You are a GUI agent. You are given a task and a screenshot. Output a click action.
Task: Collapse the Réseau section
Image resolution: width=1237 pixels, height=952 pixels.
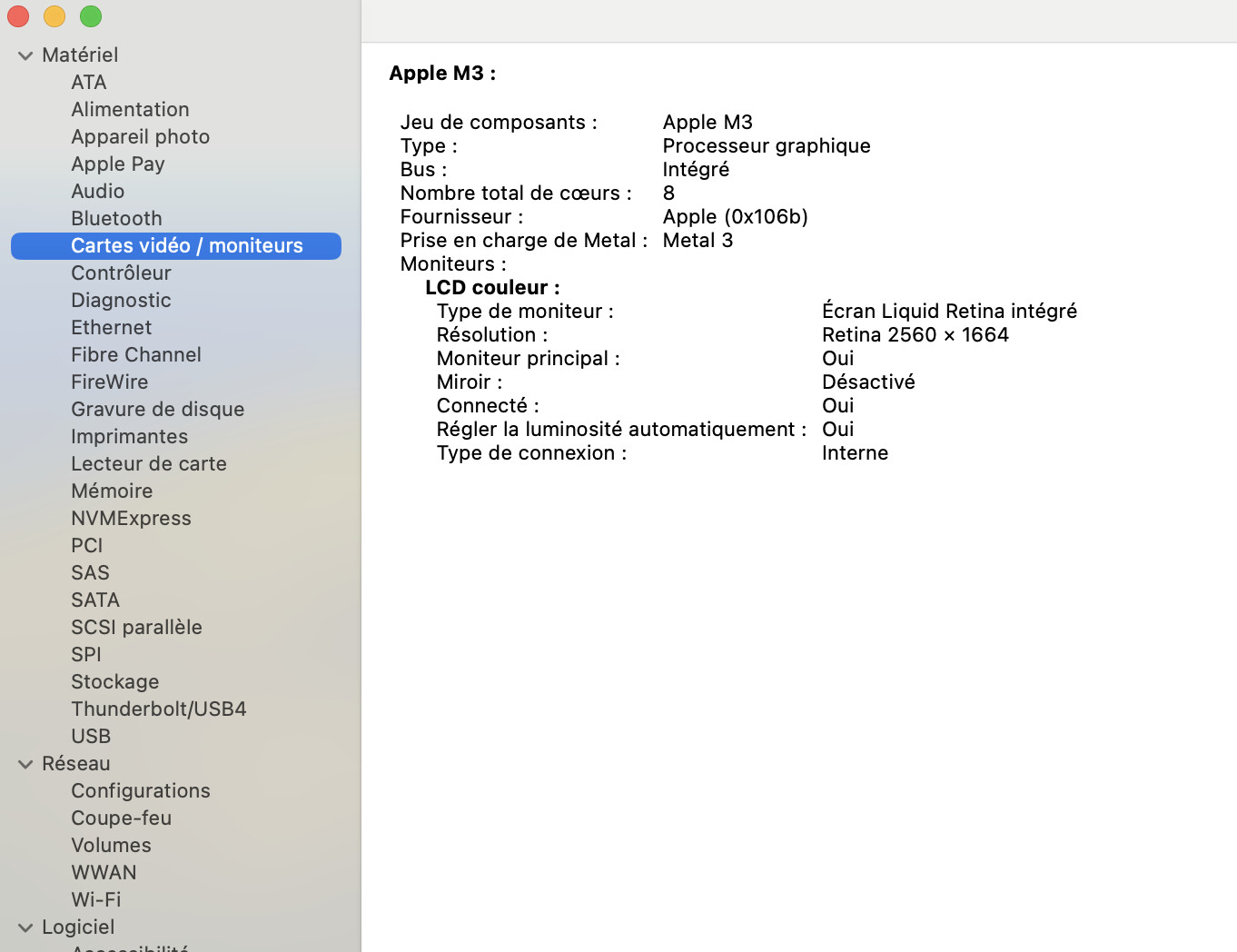coord(25,764)
